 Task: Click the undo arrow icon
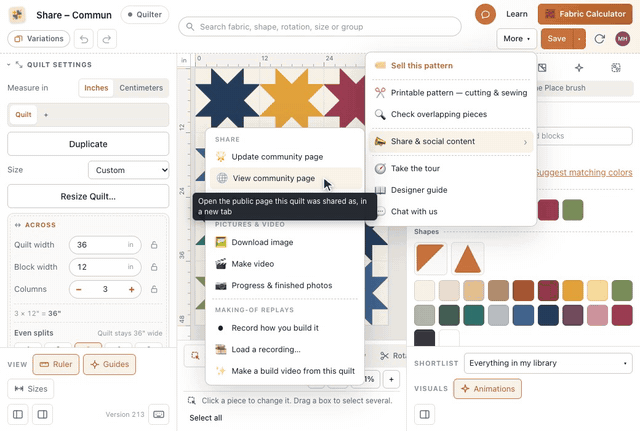84,39
